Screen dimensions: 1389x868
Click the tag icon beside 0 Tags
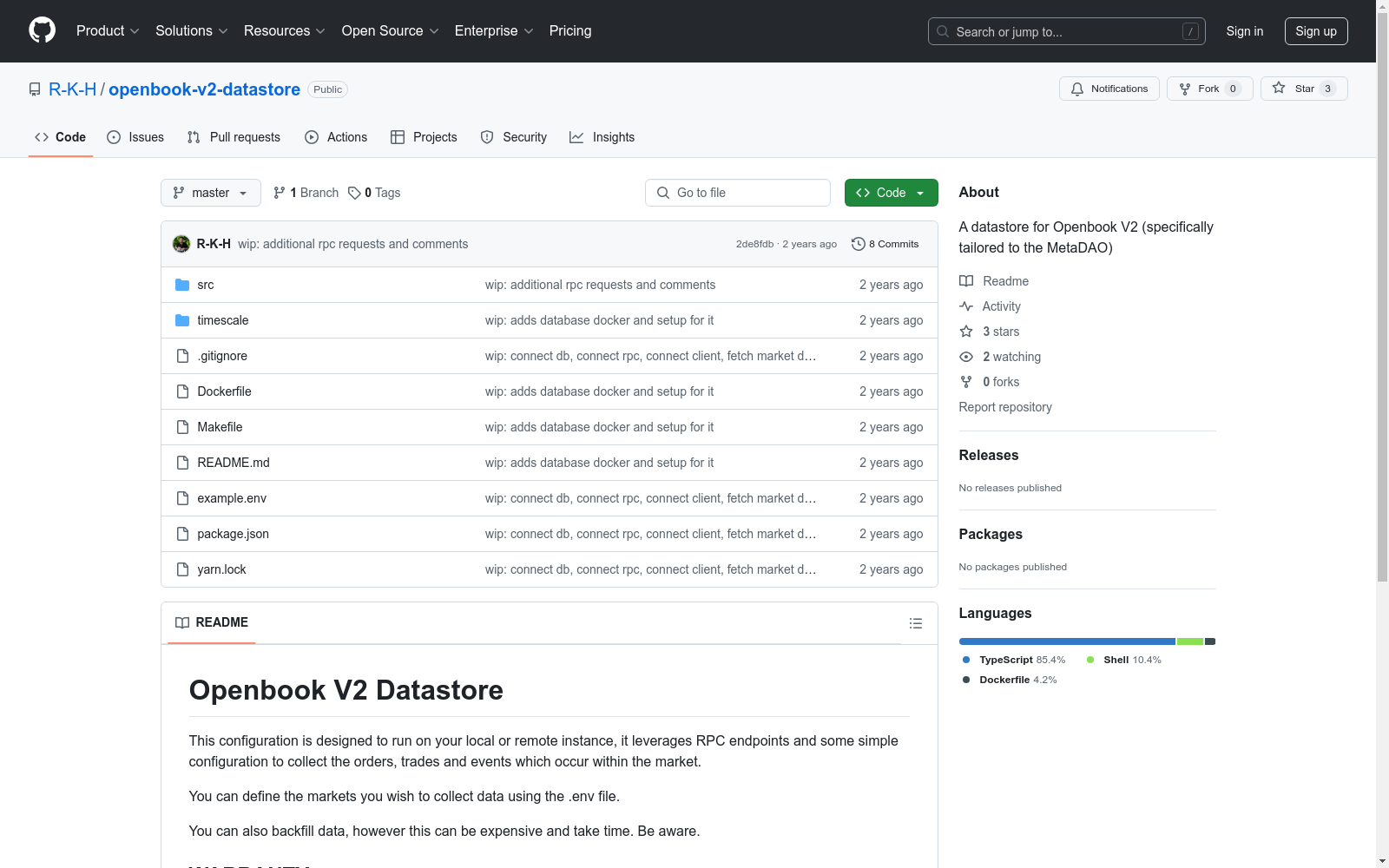coord(354,193)
